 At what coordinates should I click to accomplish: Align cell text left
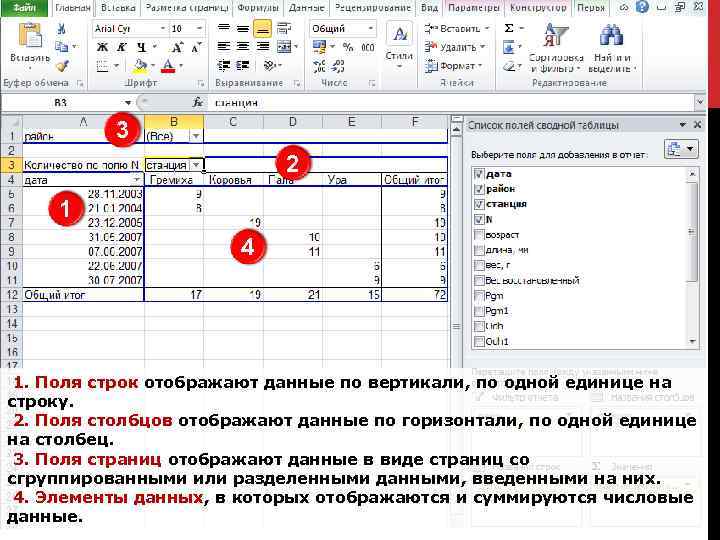(x=224, y=46)
